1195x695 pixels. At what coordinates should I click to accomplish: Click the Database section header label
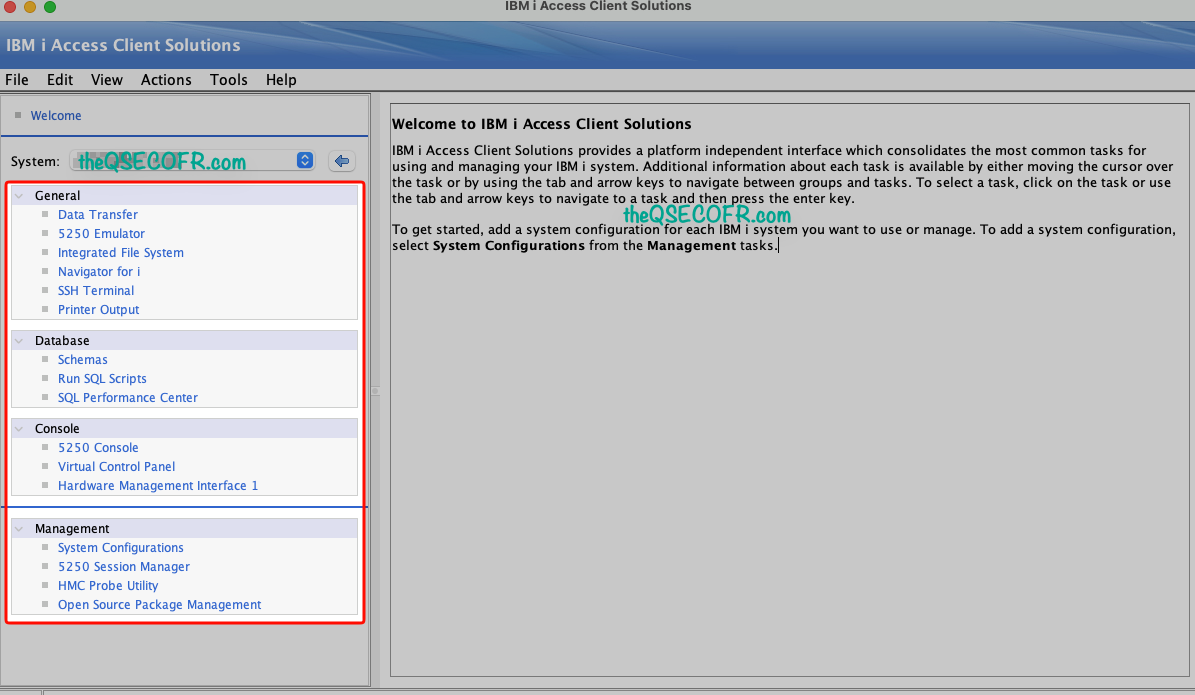click(62, 341)
